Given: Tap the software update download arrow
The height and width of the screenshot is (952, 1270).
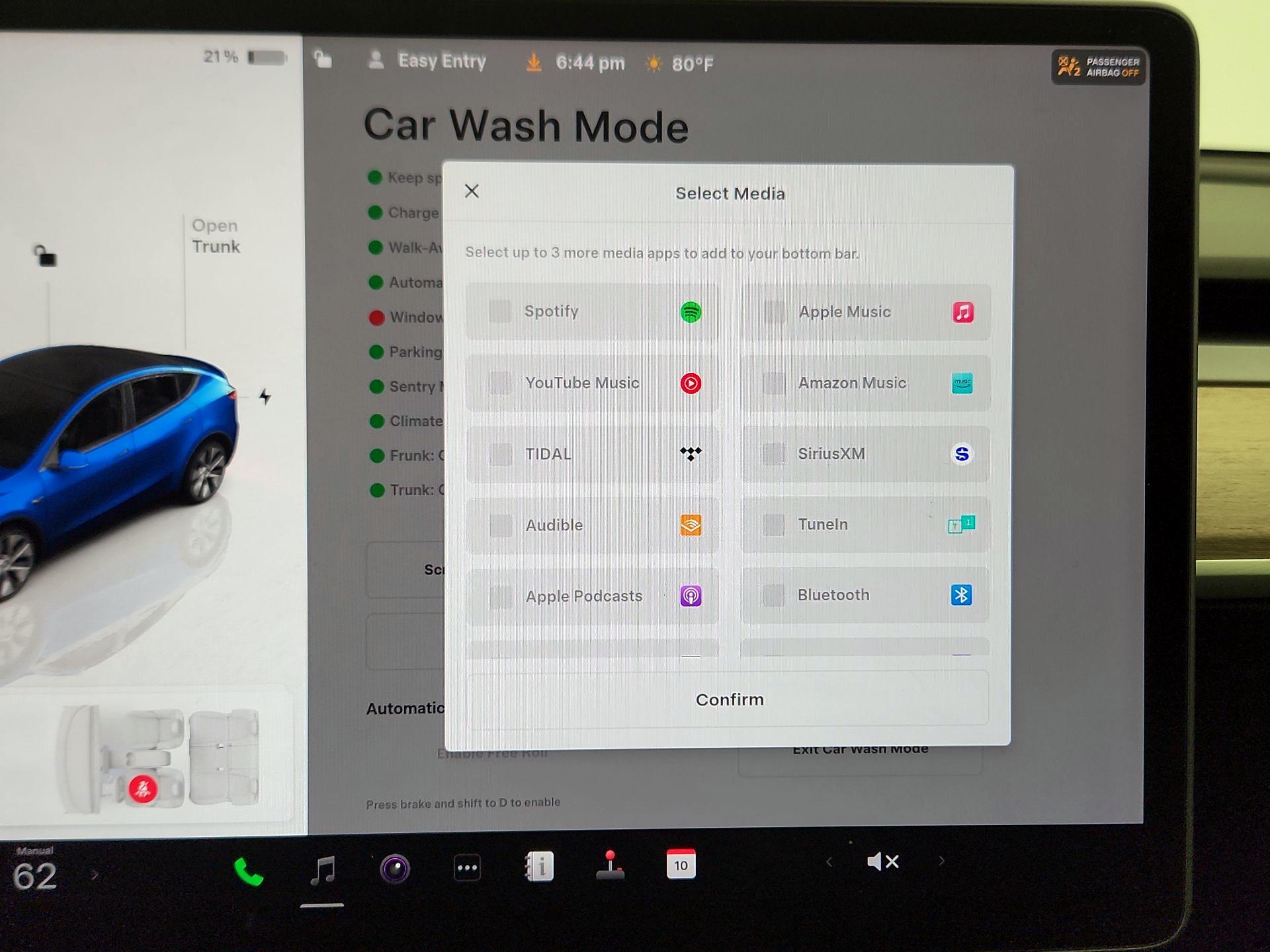Looking at the screenshot, I should click(532, 62).
